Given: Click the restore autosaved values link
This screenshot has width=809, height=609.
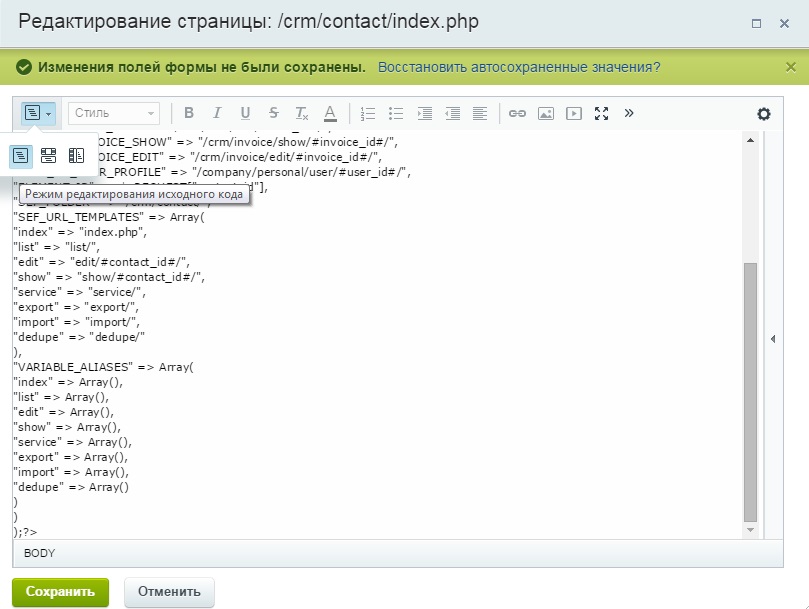Looking at the screenshot, I should [x=519, y=67].
